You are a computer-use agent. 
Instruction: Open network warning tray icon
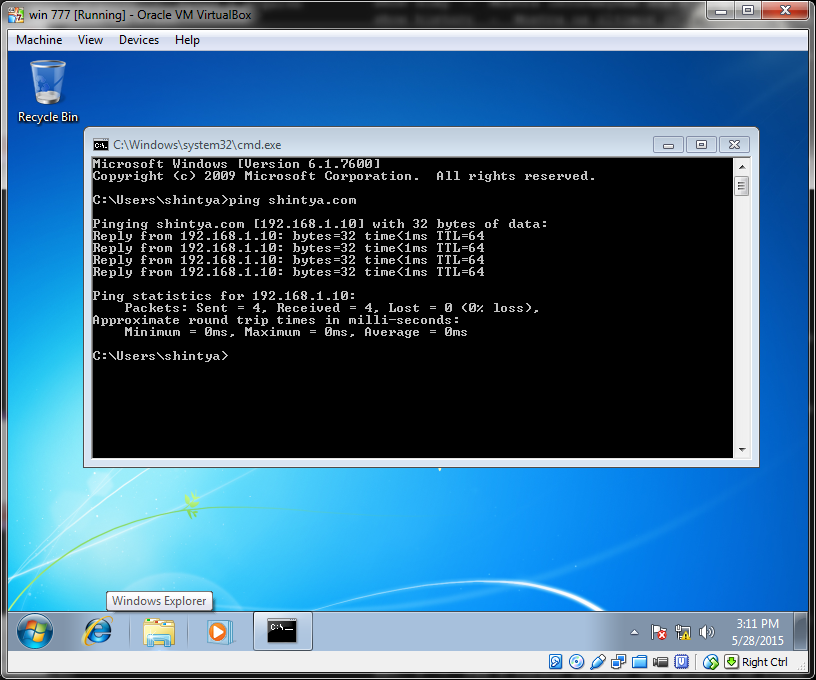click(682, 633)
